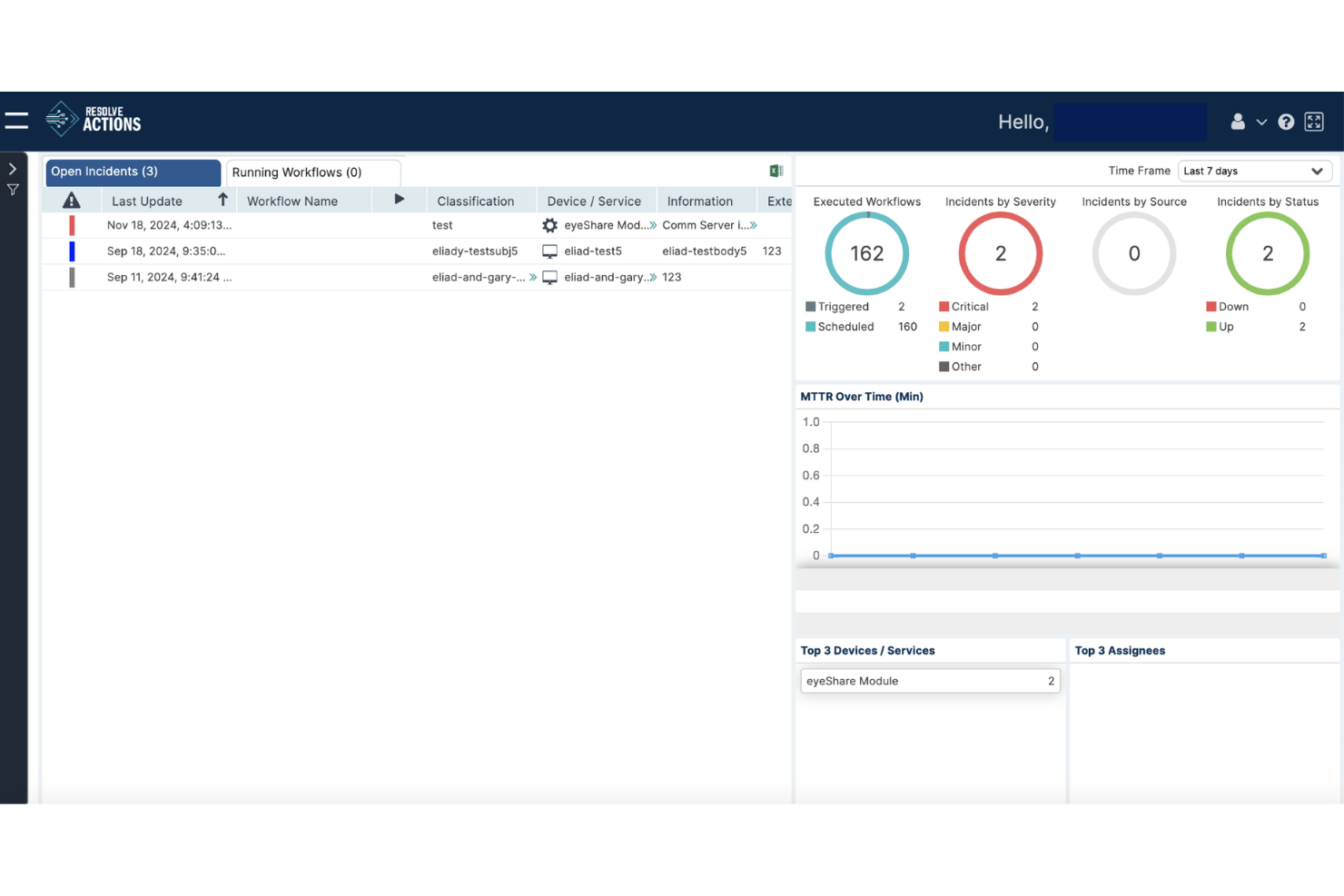Sort by Workflow Name column header
This screenshot has width=1344, height=896.
coord(292,202)
